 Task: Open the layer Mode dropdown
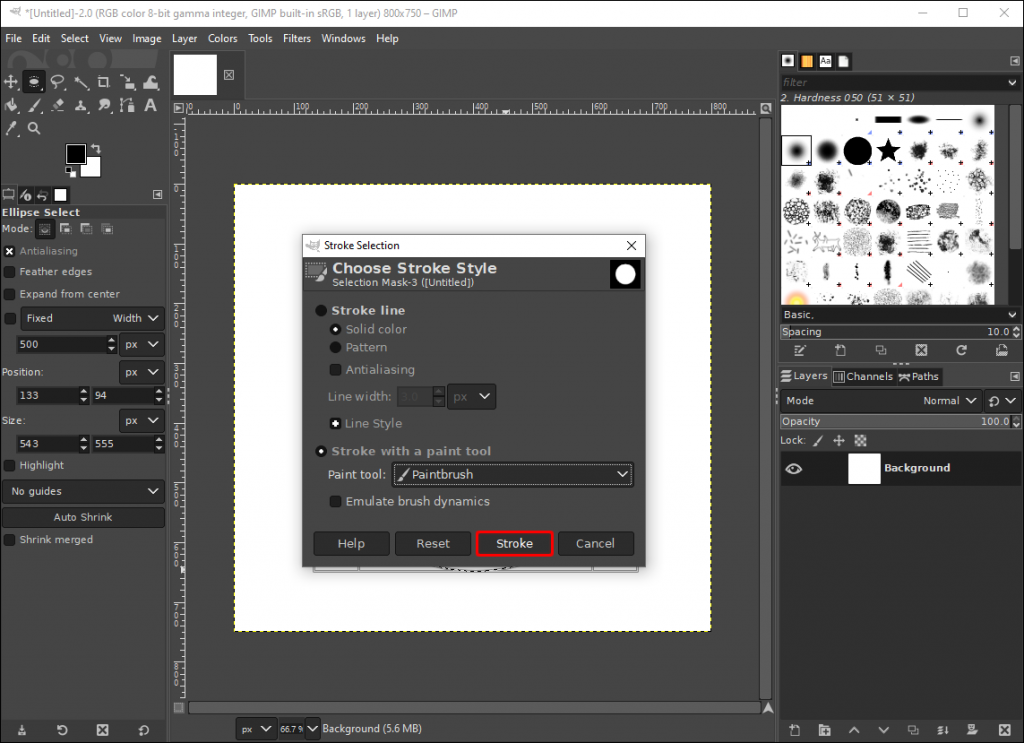pyautogui.click(x=947, y=400)
